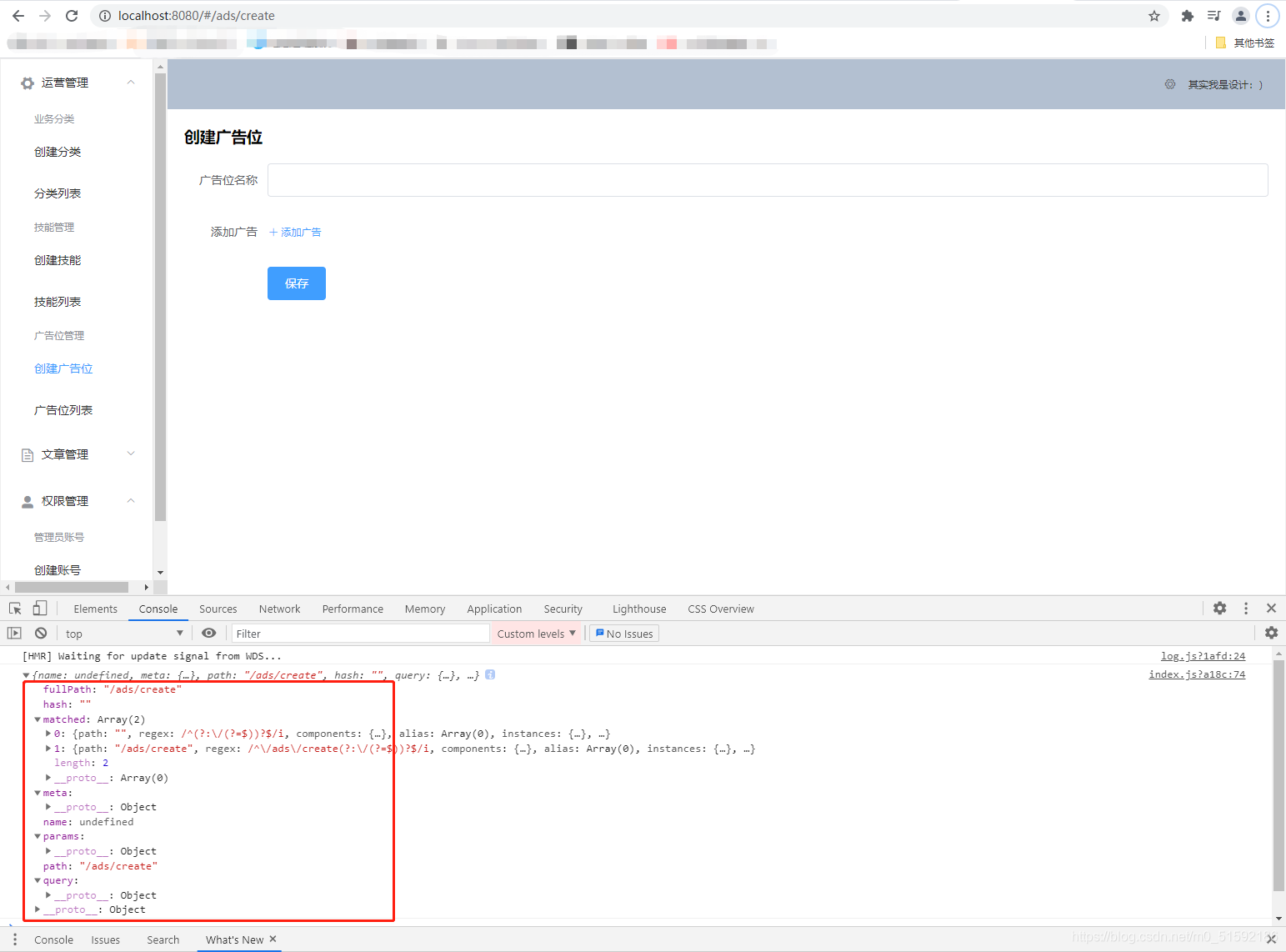Open the browser extensions puzzle icon

point(1188,16)
